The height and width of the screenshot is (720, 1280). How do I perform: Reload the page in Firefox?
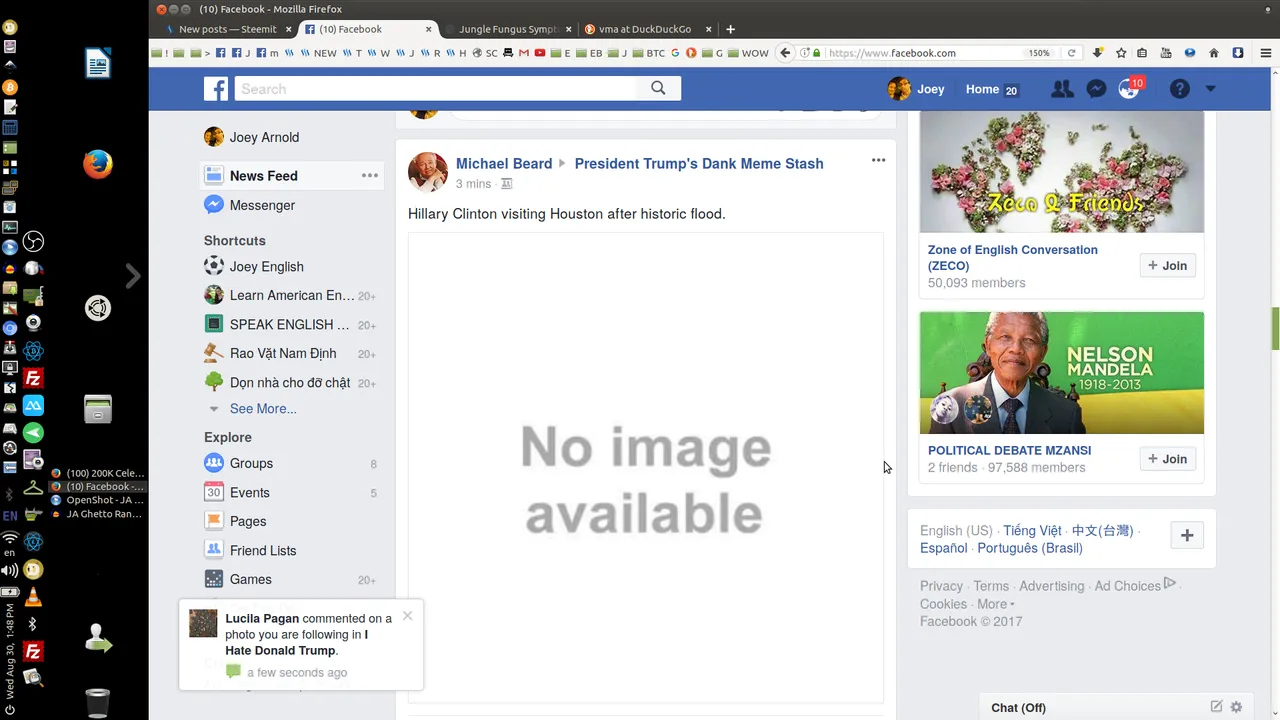tap(1071, 53)
